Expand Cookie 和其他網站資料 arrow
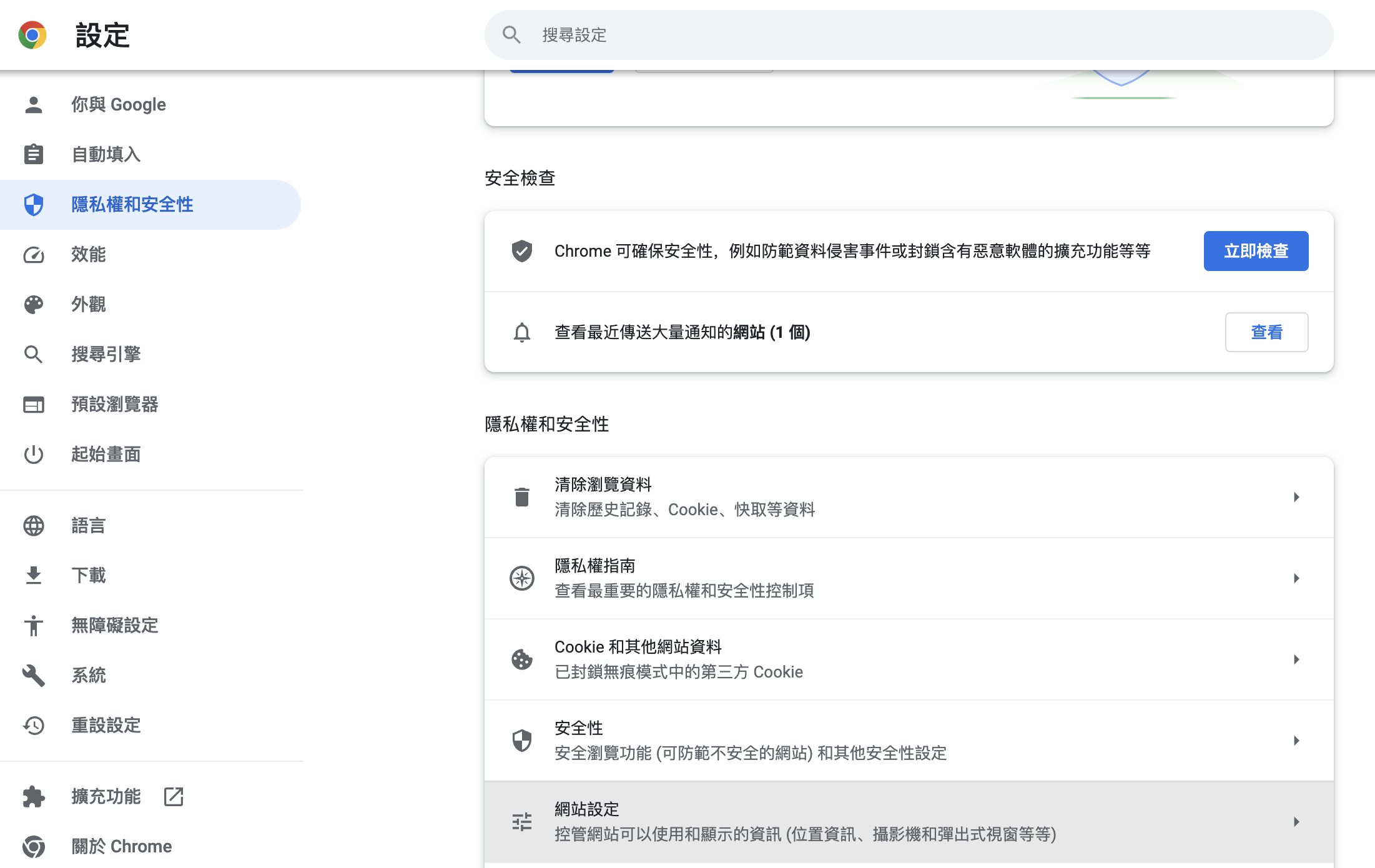The image size is (1375, 868). tap(1296, 659)
